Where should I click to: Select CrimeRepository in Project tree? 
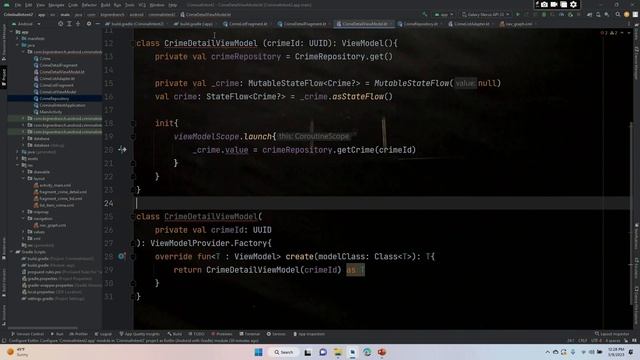tap(51, 99)
